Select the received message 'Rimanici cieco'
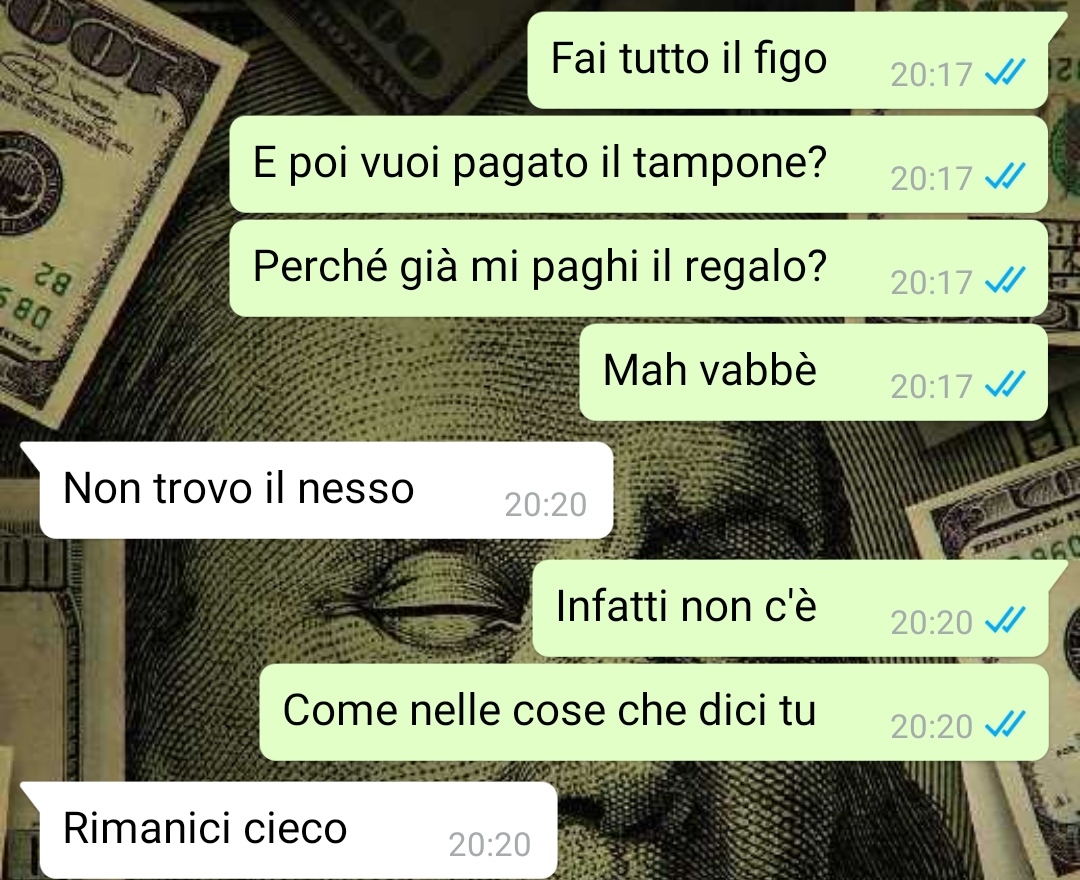 (x=298, y=830)
